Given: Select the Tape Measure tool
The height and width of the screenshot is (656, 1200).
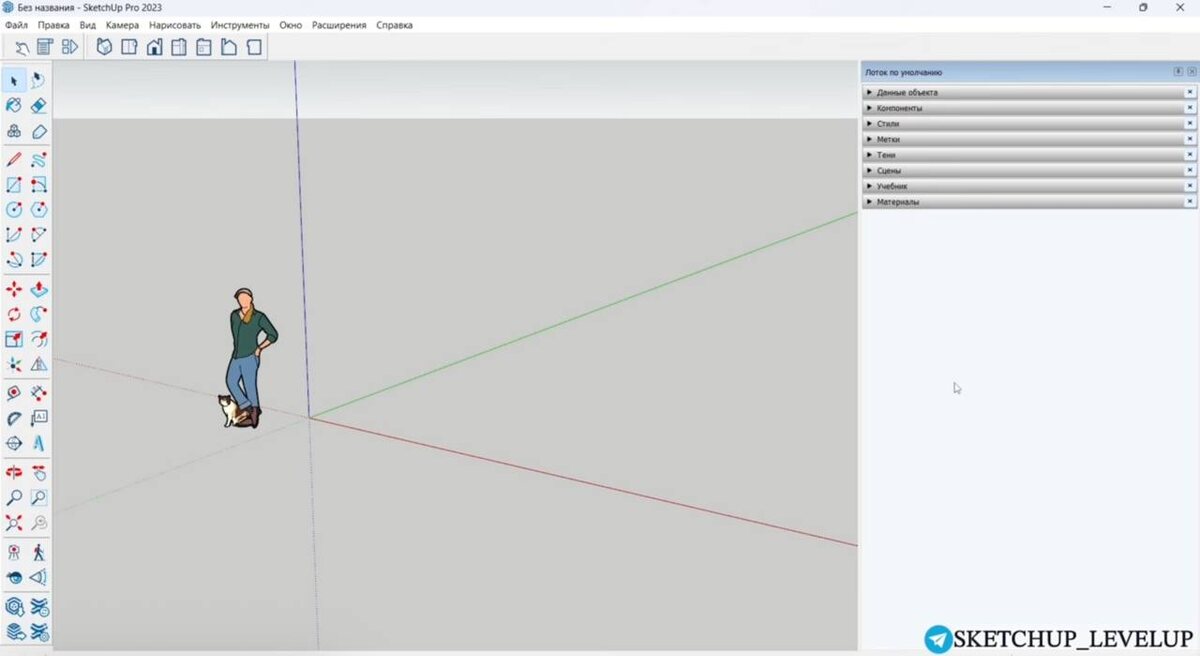Looking at the screenshot, I should pyautogui.click(x=14, y=393).
